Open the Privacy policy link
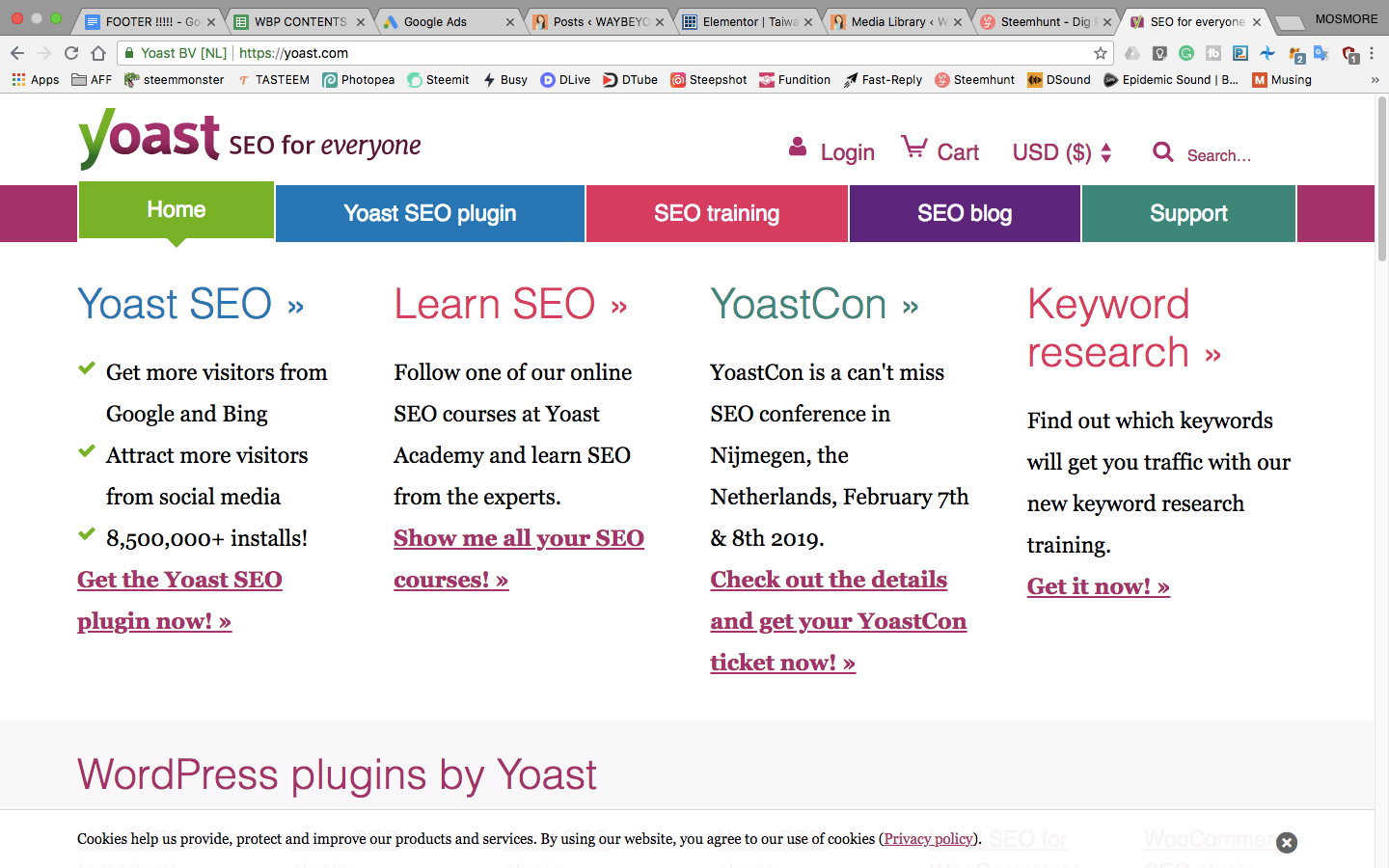 [x=928, y=839]
